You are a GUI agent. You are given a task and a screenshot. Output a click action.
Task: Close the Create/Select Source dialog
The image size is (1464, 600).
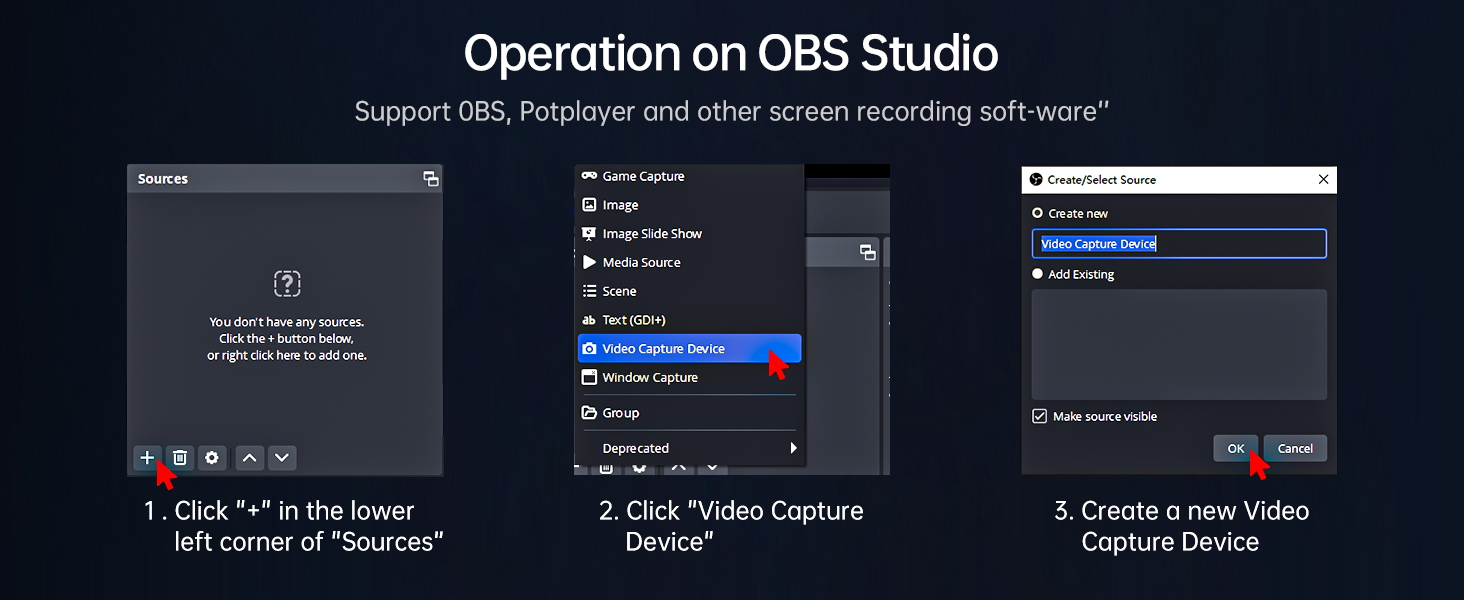1324,180
